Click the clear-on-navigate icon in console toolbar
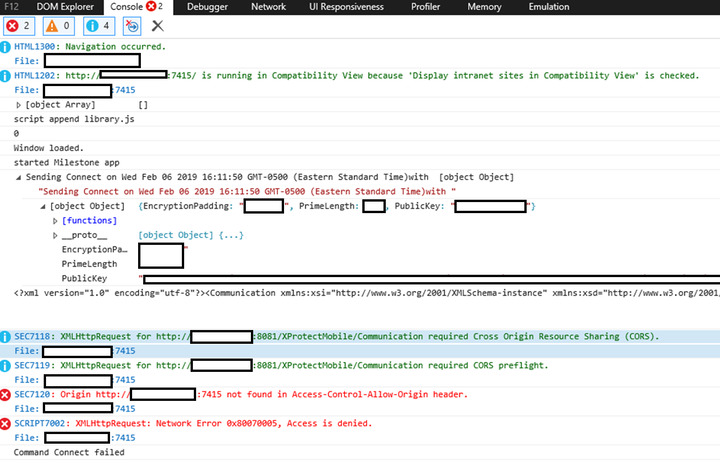720x475 pixels. pyautogui.click(x=133, y=25)
